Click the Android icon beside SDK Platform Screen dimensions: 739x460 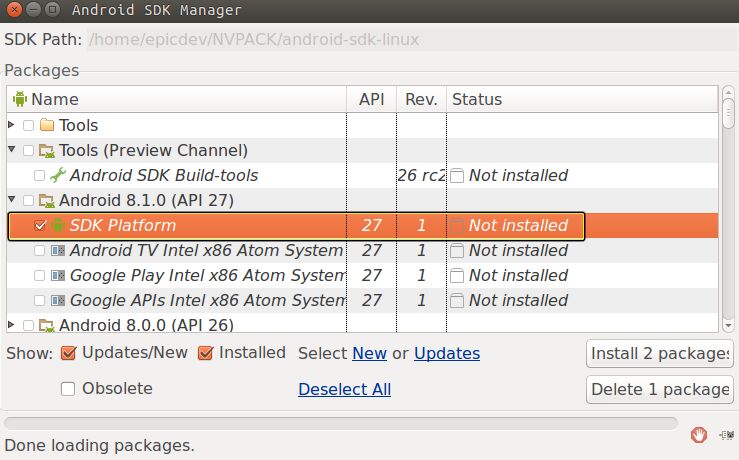tap(58, 225)
